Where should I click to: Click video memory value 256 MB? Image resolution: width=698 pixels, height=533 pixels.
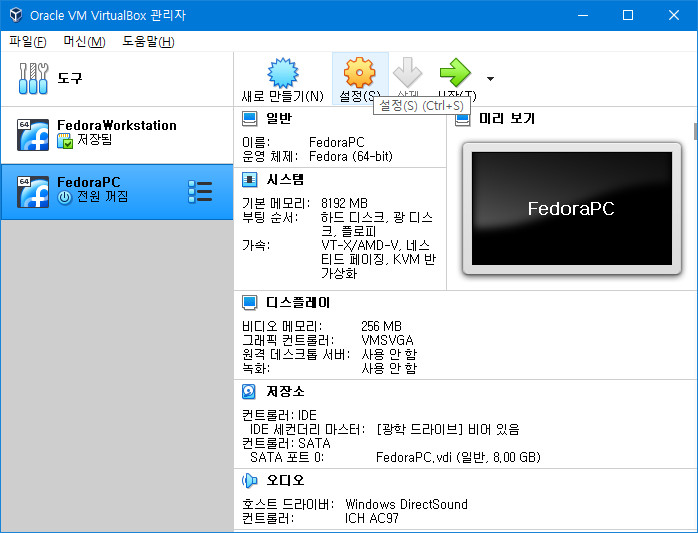(x=381, y=326)
